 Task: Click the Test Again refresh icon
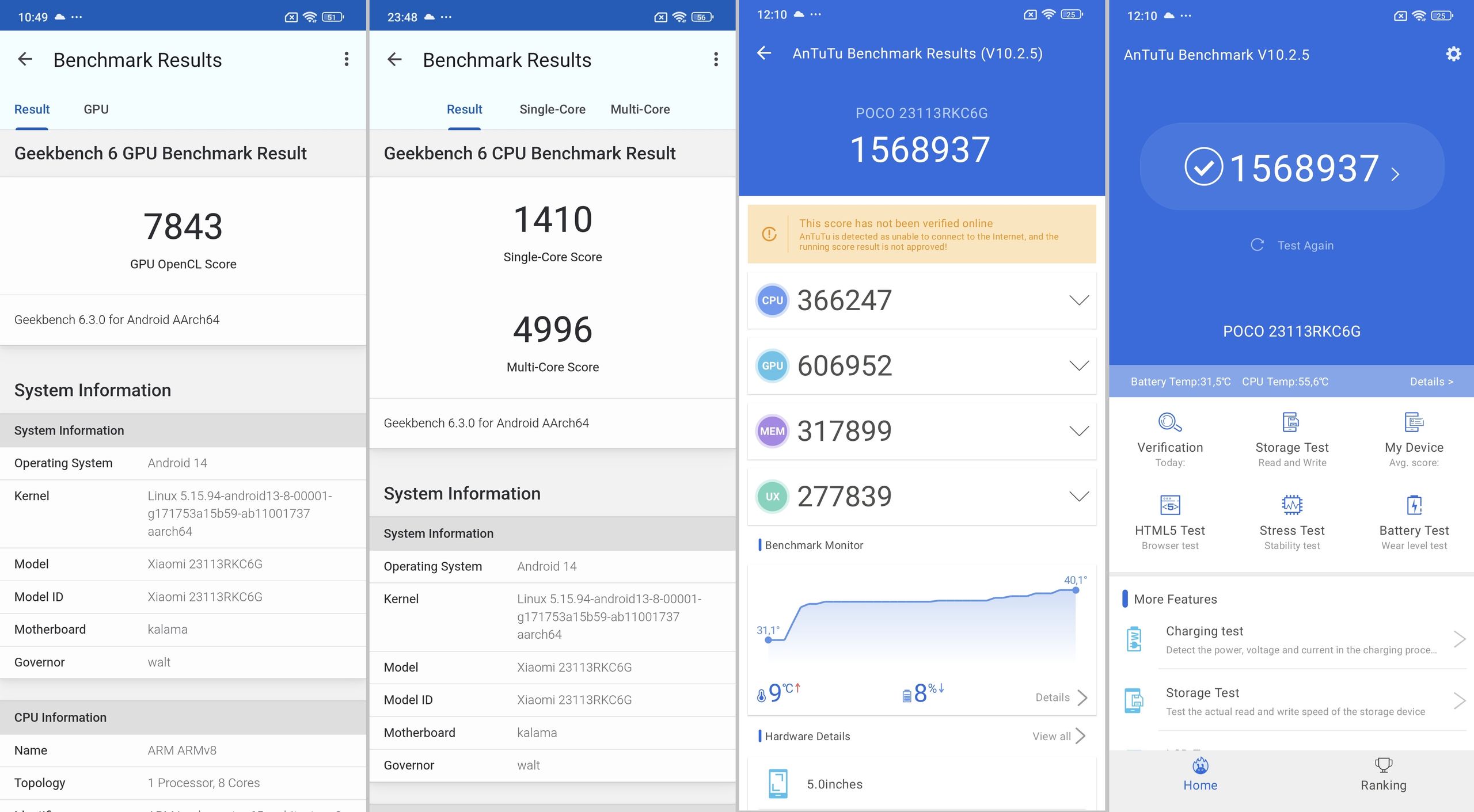1257,245
